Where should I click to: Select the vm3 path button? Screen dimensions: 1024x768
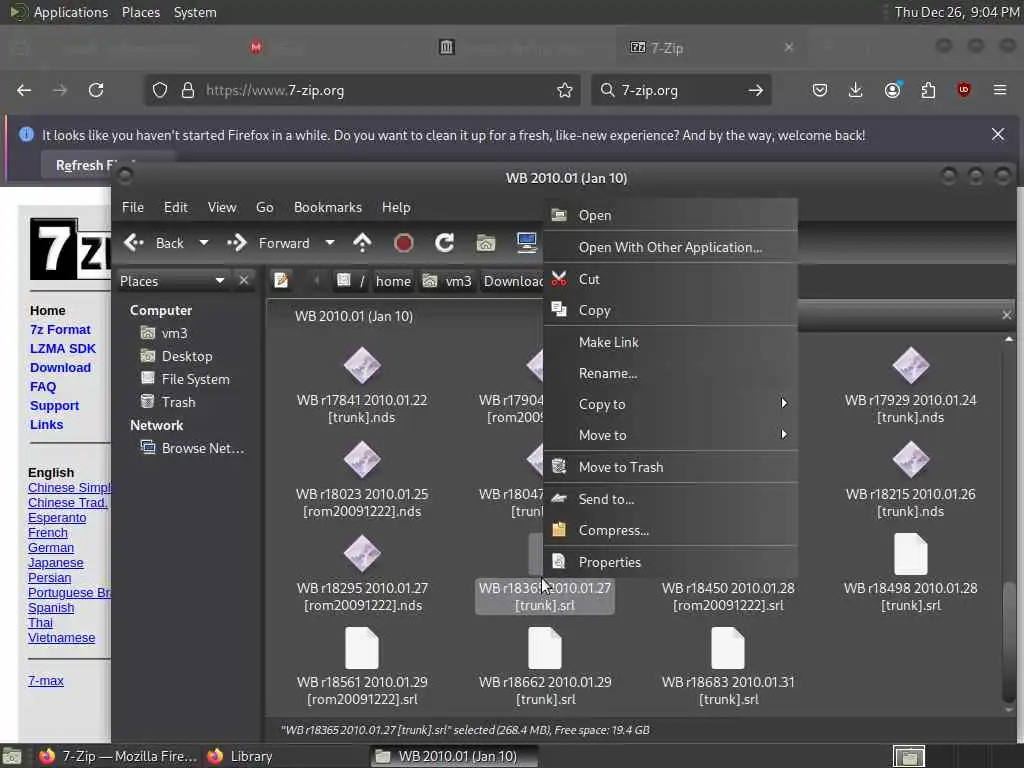(x=447, y=281)
